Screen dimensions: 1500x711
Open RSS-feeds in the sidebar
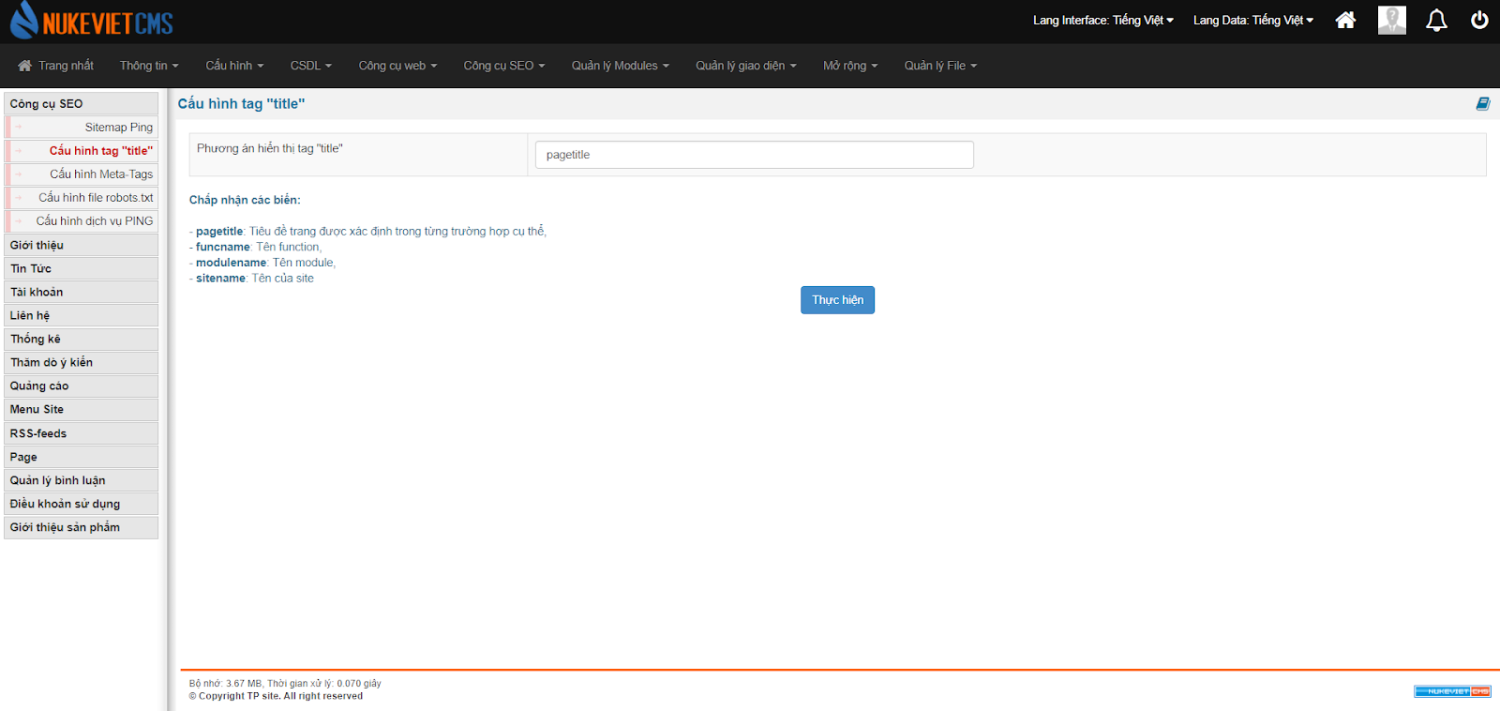coord(81,433)
